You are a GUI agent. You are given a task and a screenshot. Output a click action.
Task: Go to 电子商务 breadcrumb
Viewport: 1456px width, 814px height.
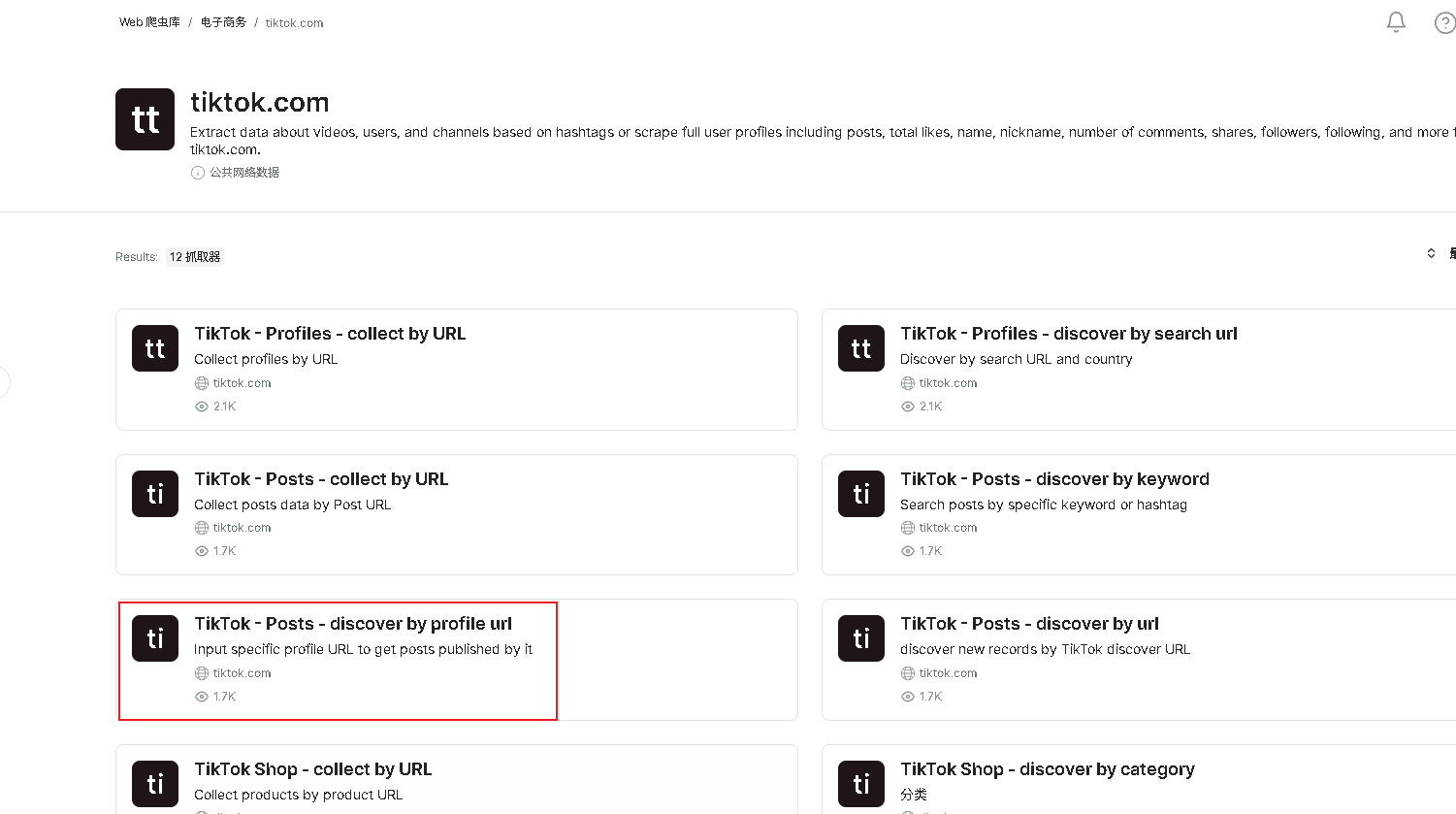(223, 22)
